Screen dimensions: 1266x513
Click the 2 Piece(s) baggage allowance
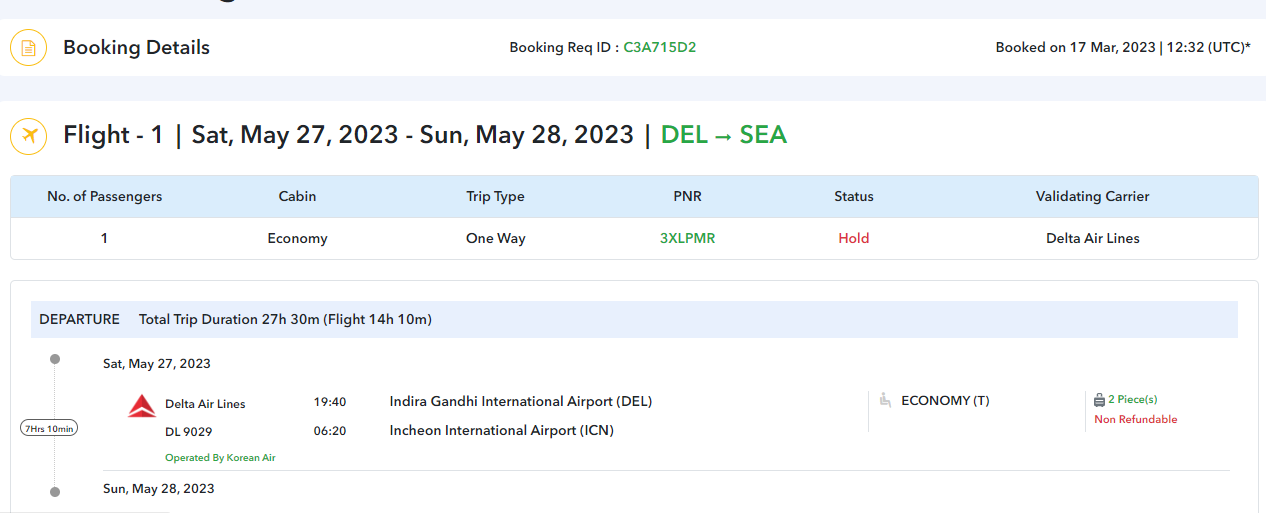point(1132,400)
